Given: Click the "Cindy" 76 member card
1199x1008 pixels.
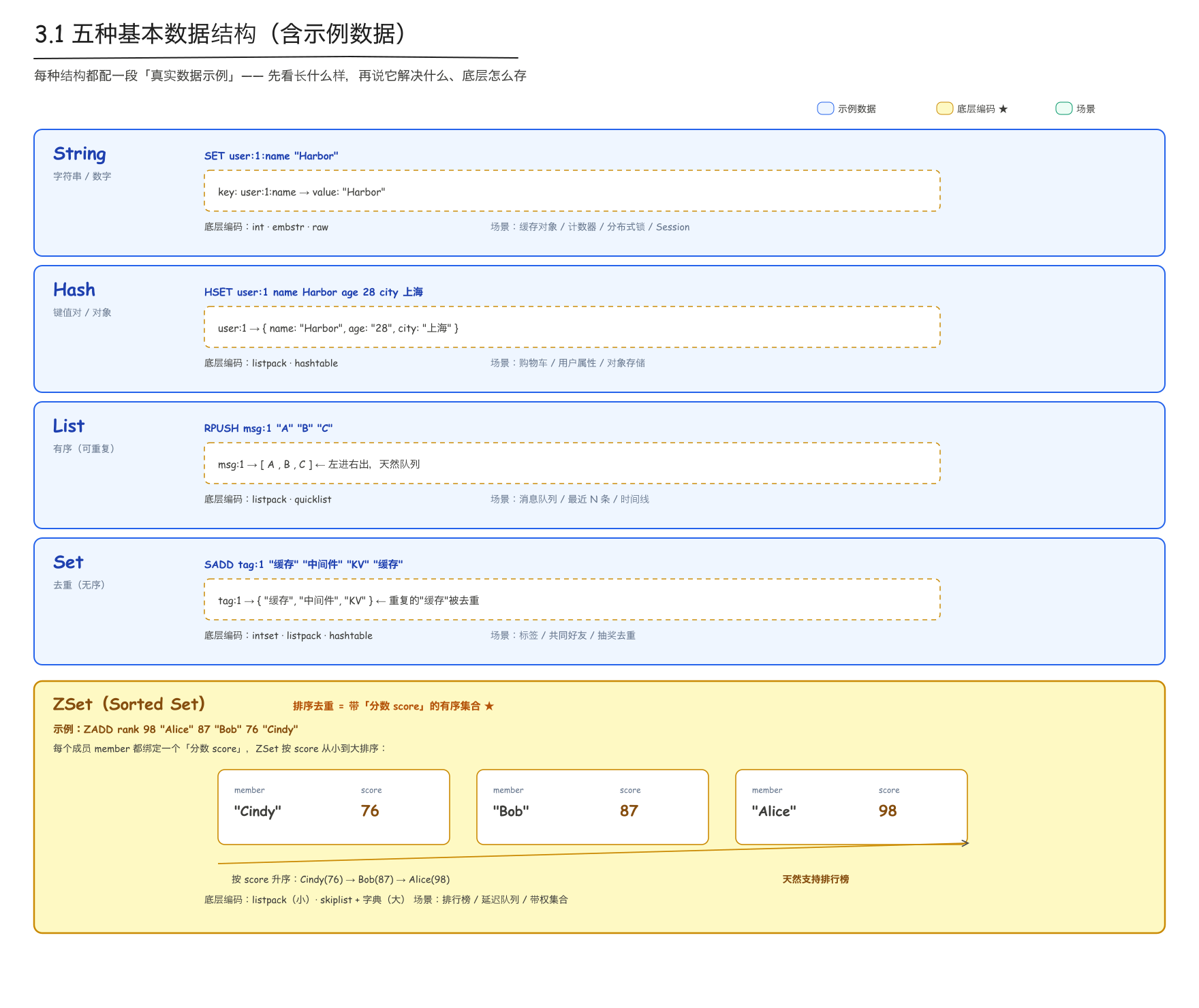Looking at the screenshot, I should (x=334, y=807).
